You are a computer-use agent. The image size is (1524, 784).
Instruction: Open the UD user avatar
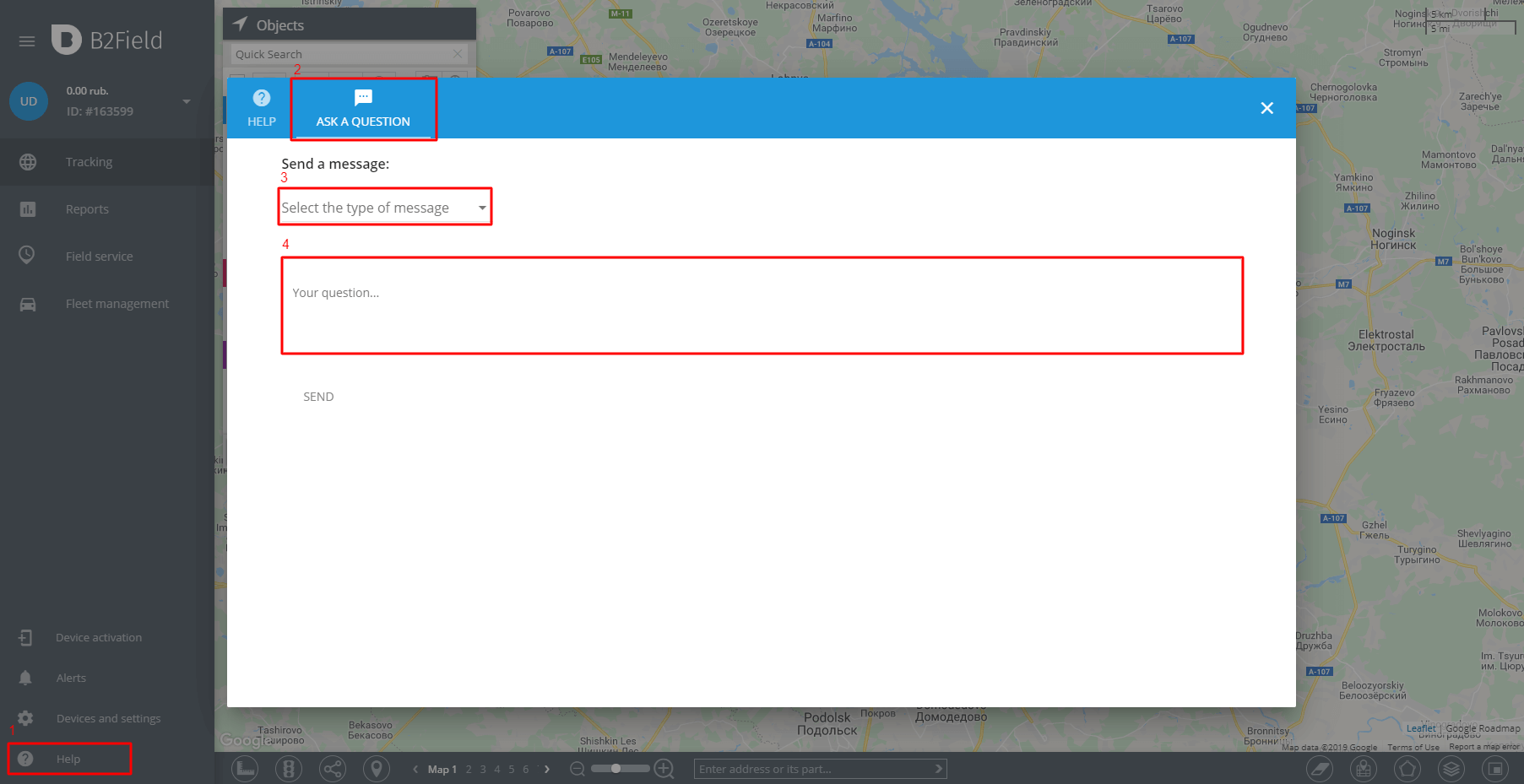[29, 101]
